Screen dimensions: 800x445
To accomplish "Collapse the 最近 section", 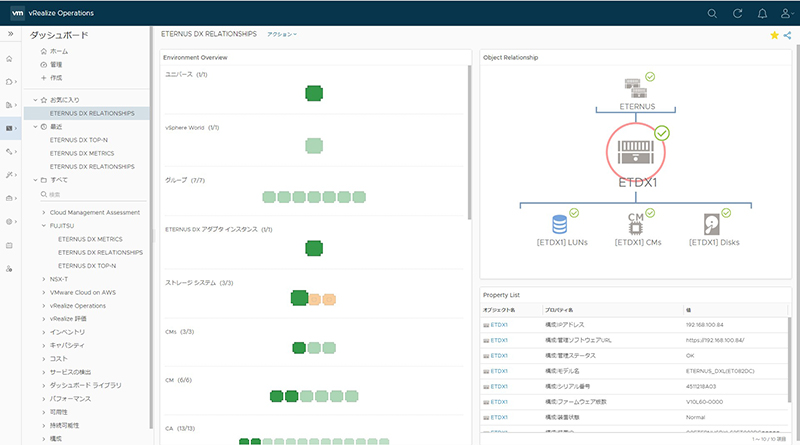I will [x=35, y=127].
